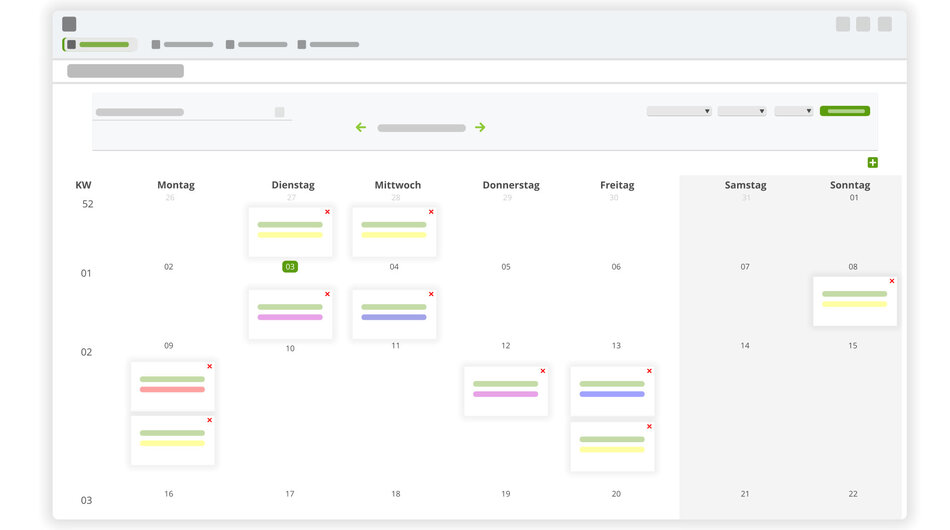This screenshot has height=530, width=950.
Task: Click the 'Samstag' column header
Action: [x=745, y=185]
